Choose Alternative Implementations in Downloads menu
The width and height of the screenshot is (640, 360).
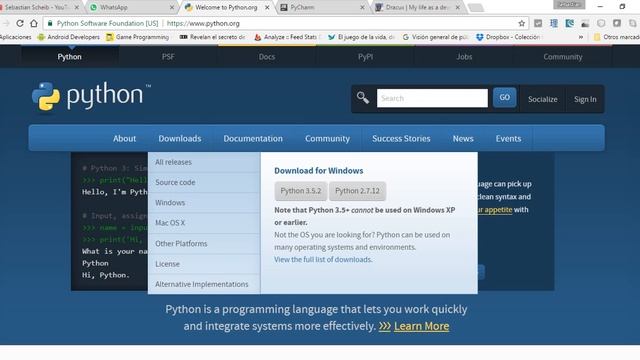point(204,284)
